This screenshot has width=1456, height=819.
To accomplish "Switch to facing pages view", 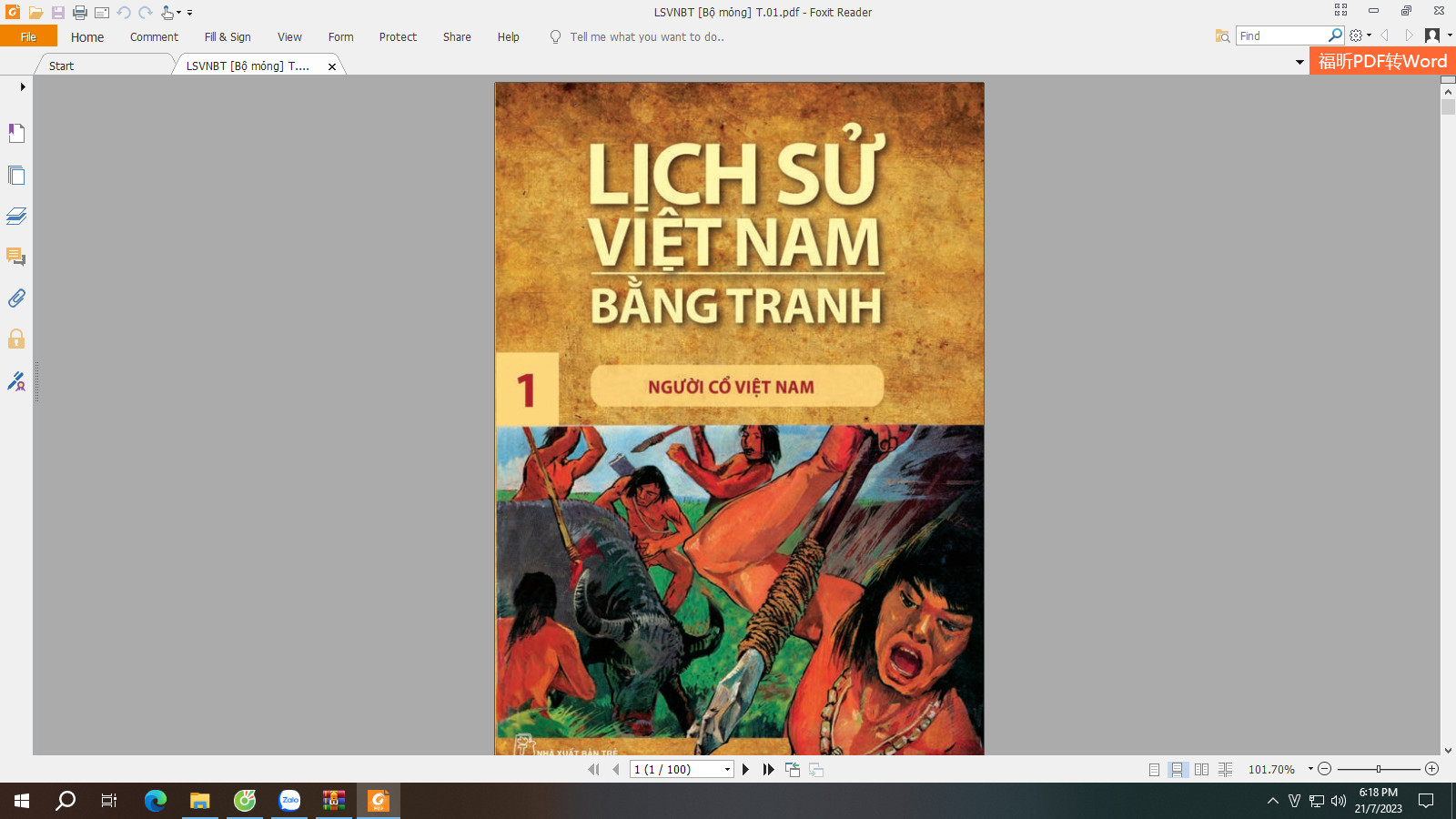I will coord(1201,770).
